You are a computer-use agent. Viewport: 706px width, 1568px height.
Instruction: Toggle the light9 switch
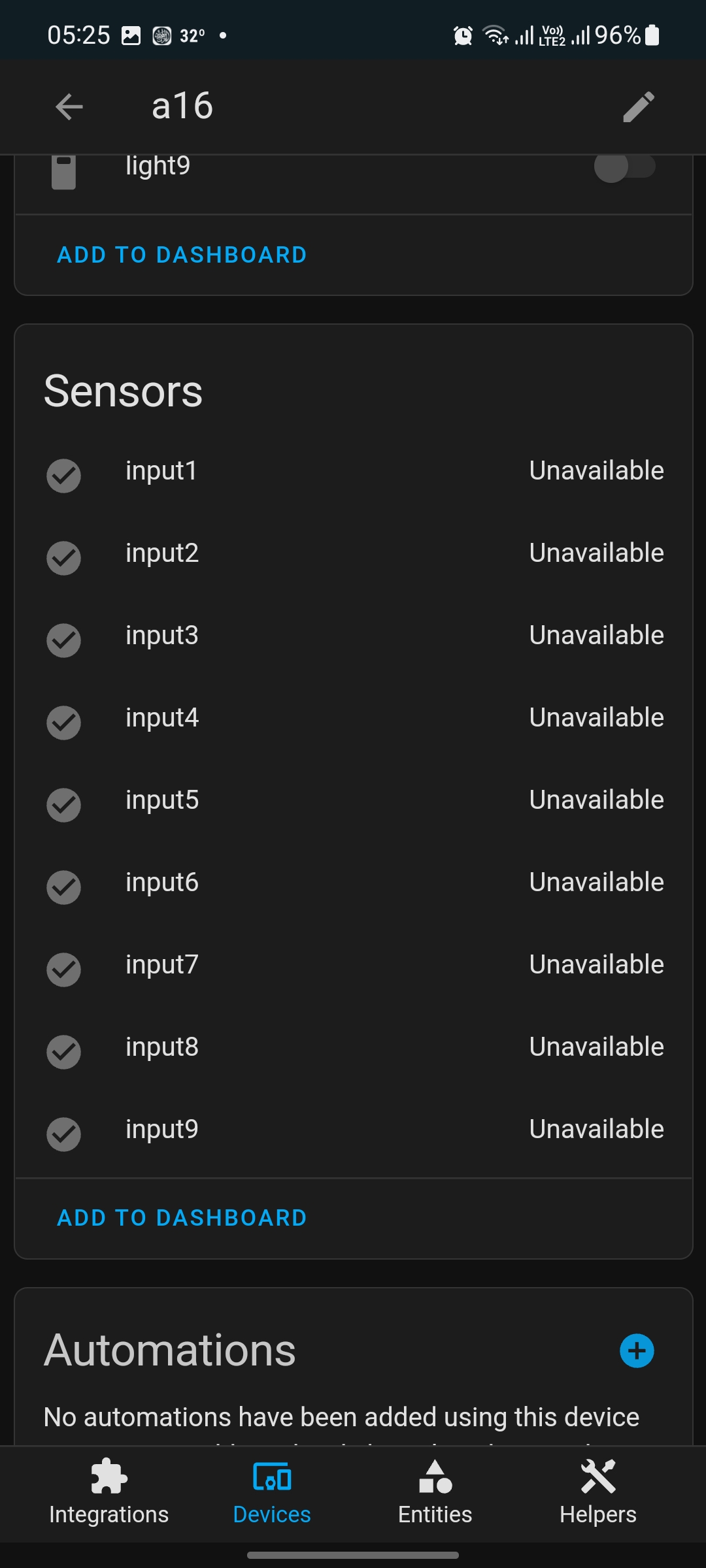point(624,167)
